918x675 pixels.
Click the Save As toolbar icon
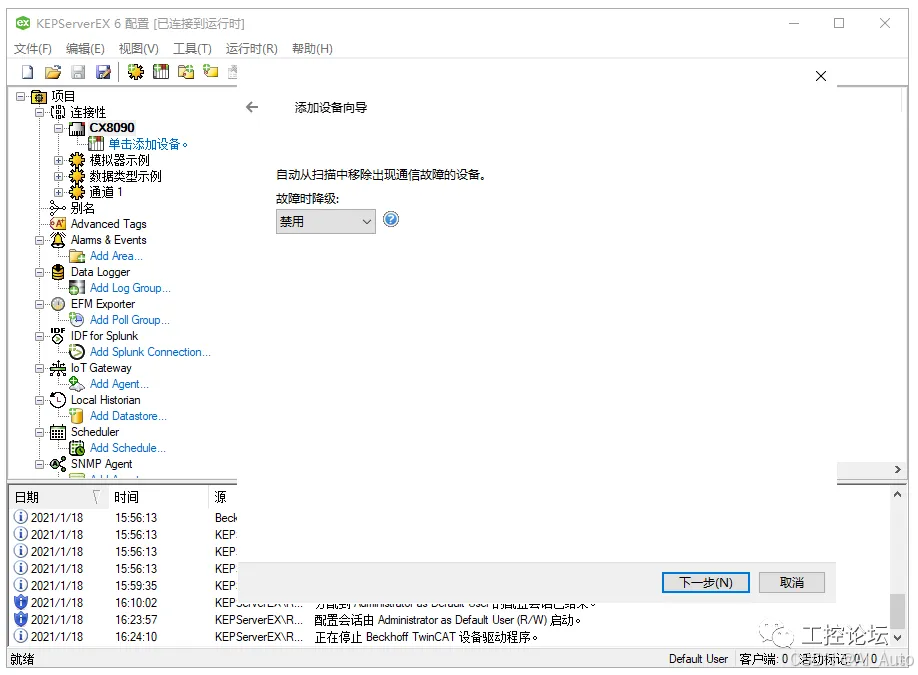(x=103, y=72)
